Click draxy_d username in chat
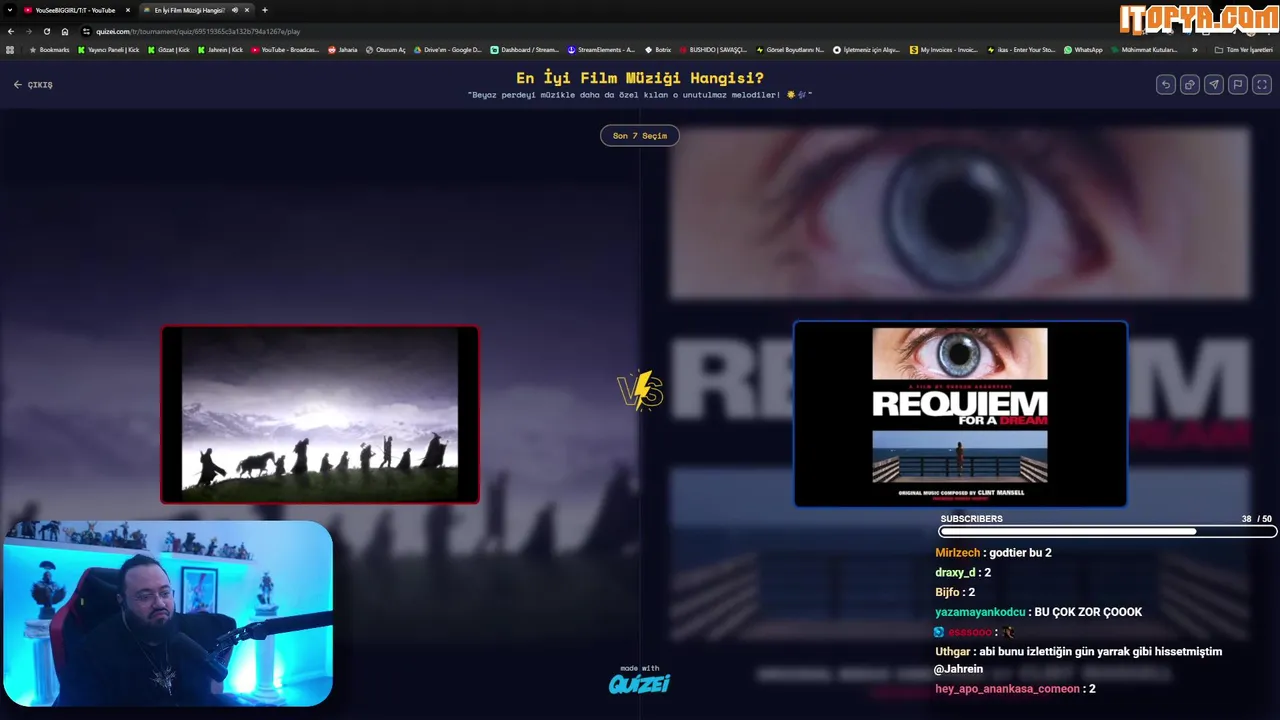Viewport: 1280px width, 720px height. click(955, 572)
